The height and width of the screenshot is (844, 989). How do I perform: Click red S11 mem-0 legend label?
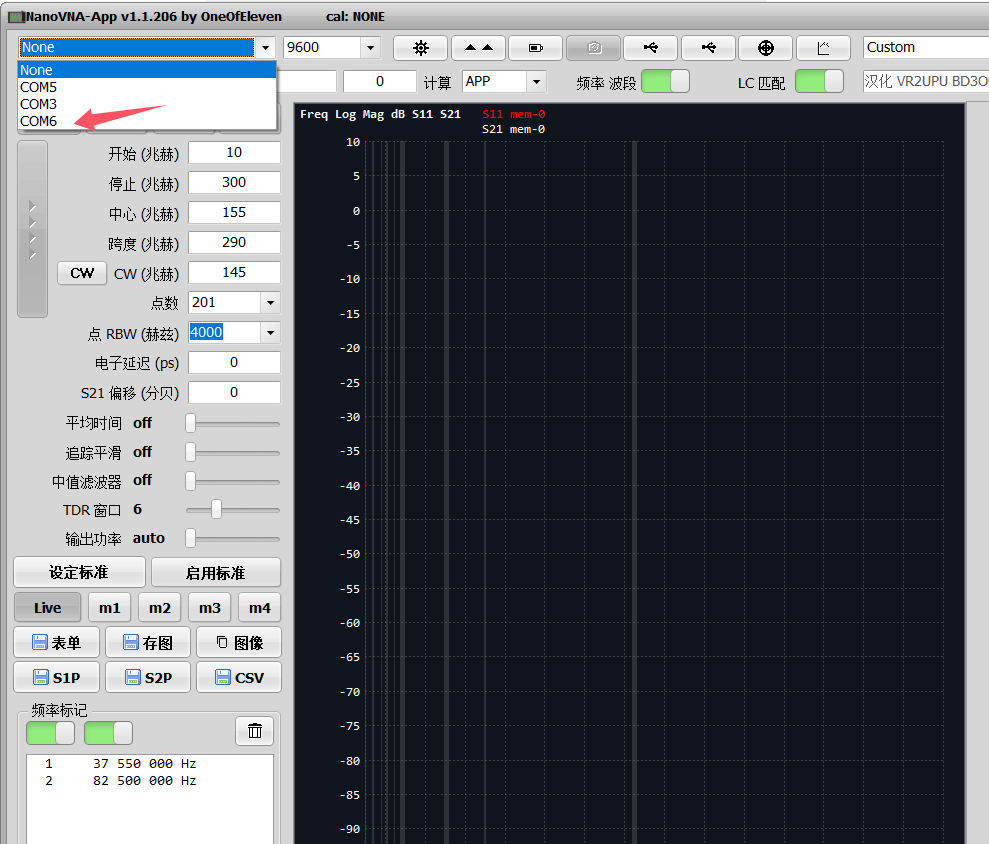(x=513, y=114)
